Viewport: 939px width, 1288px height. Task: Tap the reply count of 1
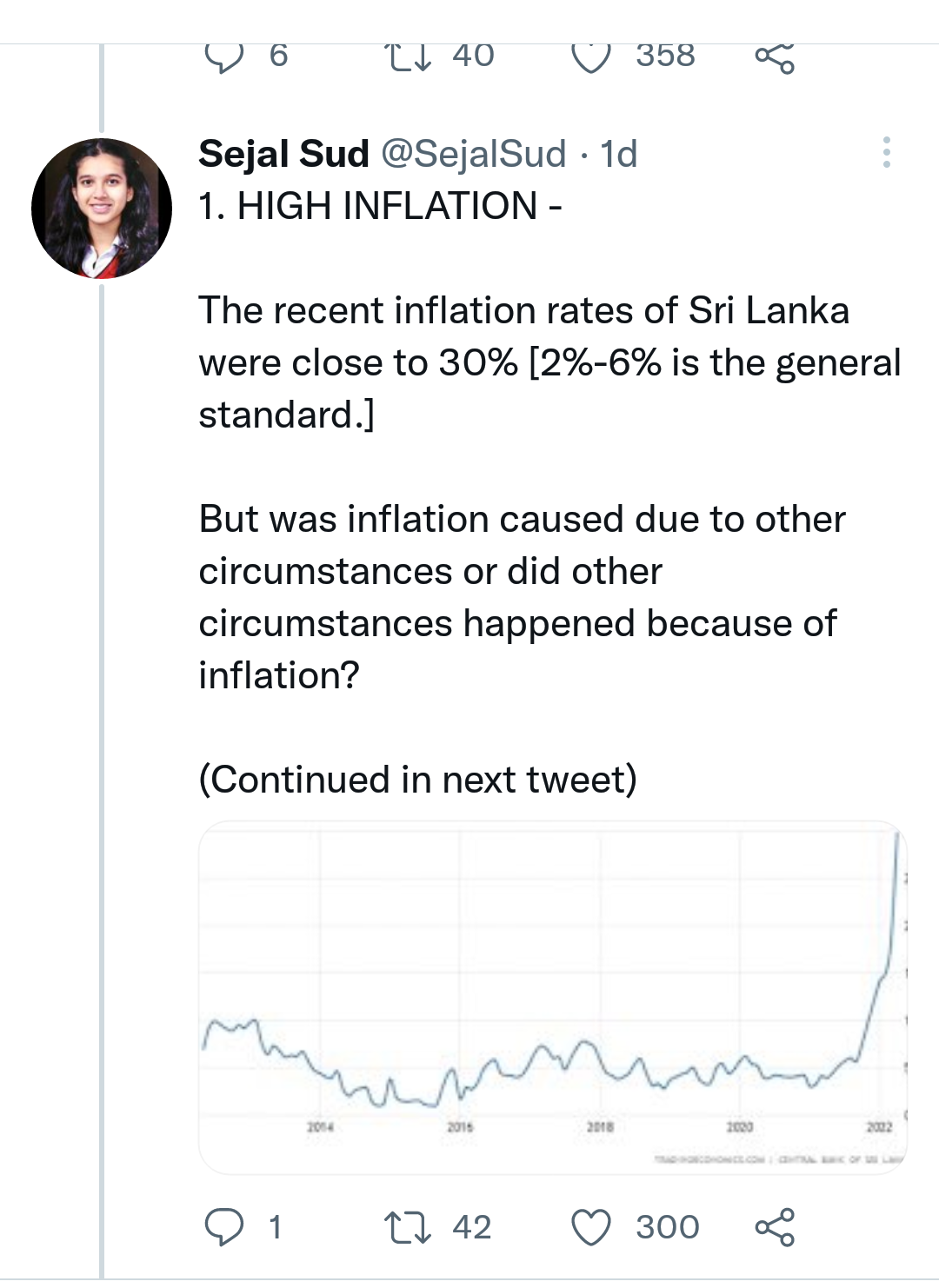(275, 1227)
